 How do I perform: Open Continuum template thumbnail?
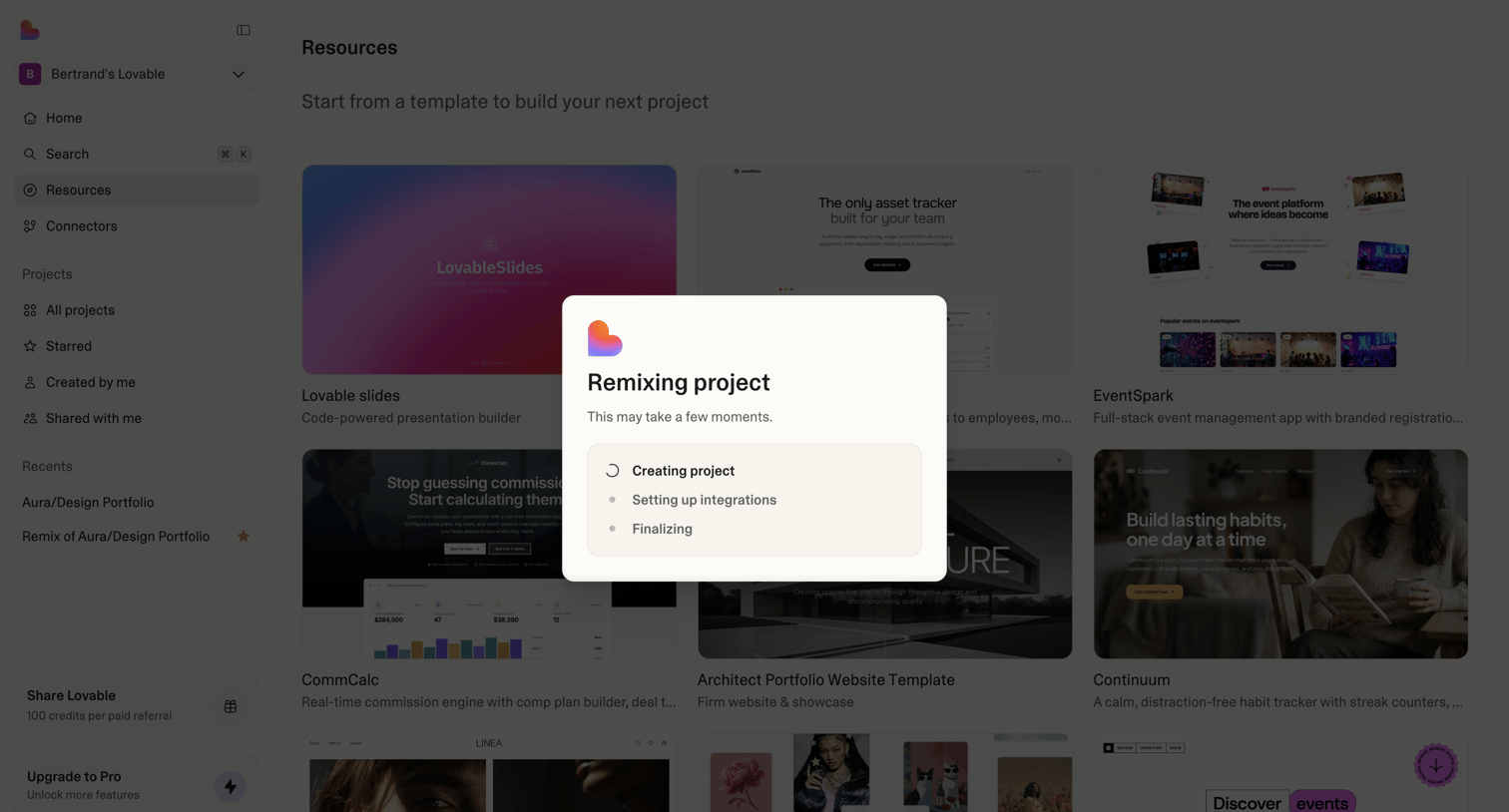(x=1280, y=554)
